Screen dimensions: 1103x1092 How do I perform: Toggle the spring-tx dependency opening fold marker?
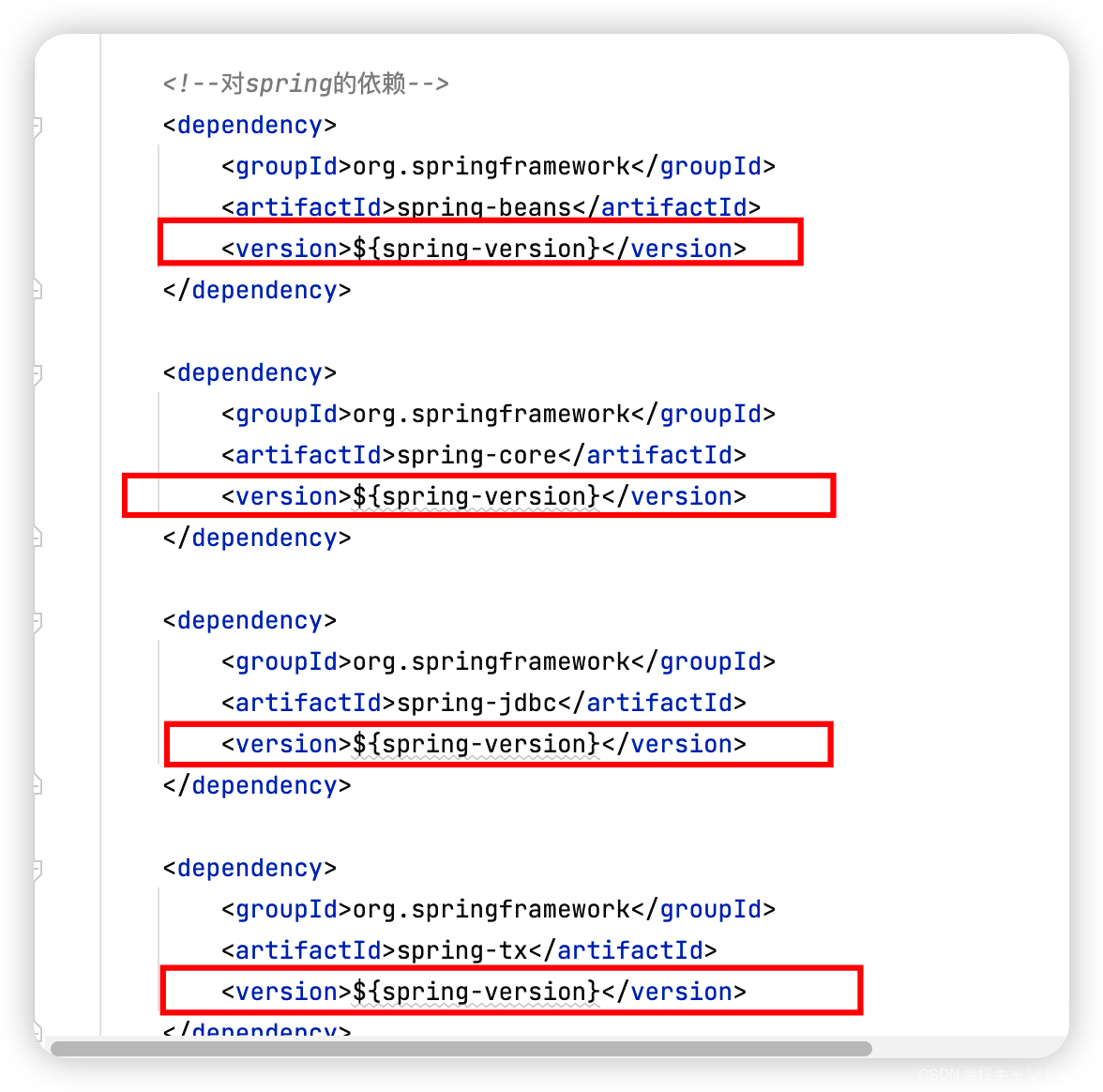[x=38, y=870]
